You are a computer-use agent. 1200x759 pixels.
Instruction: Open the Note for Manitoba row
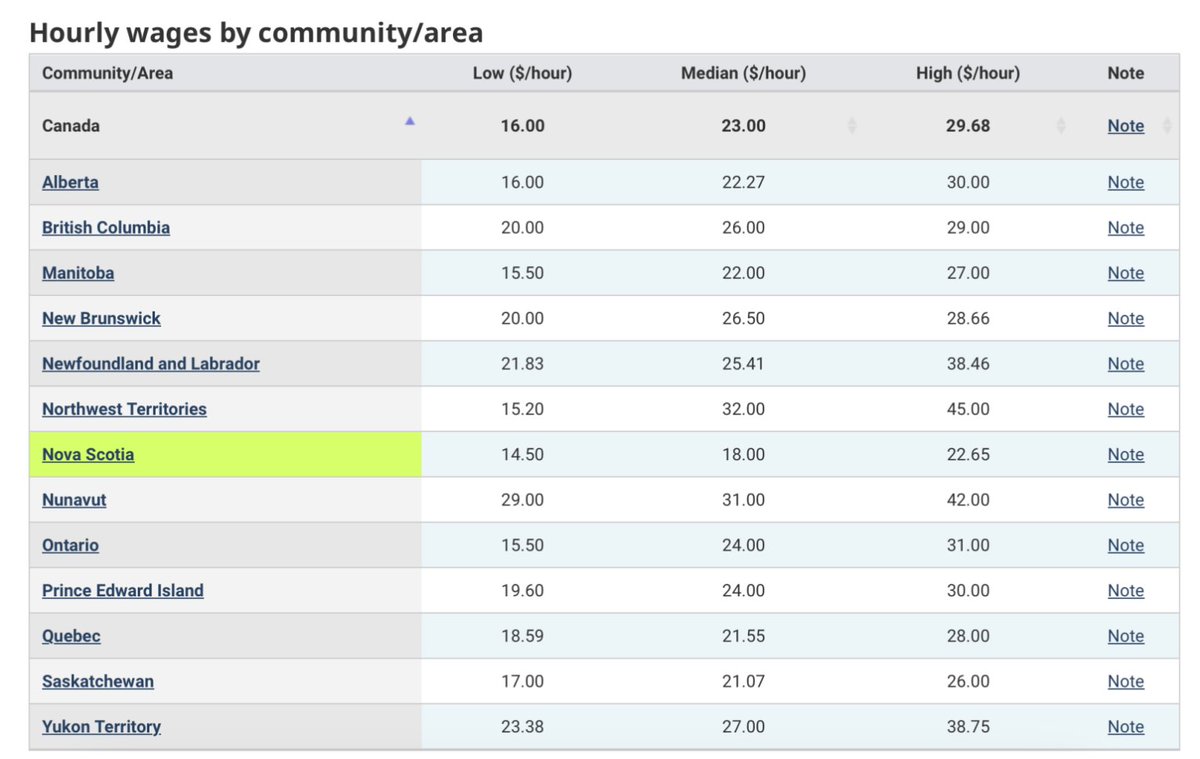pyautogui.click(x=1126, y=273)
